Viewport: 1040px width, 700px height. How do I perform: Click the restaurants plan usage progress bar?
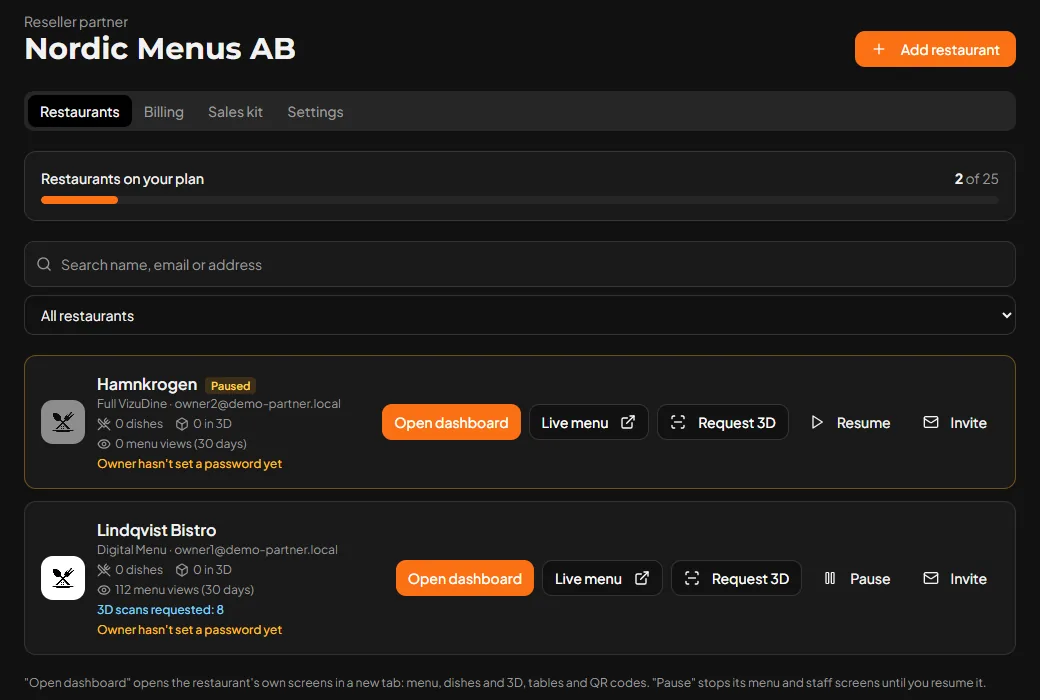tap(520, 200)
